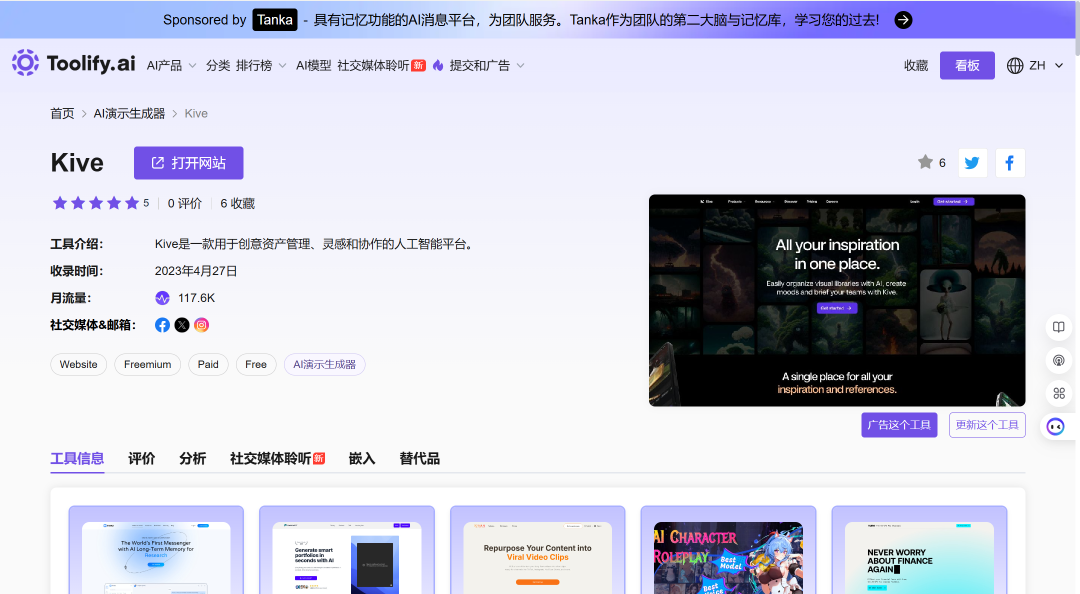Click the book icon in right sidebar
This screenshot has height=594, width=1080.
[x=1059, y=327]
